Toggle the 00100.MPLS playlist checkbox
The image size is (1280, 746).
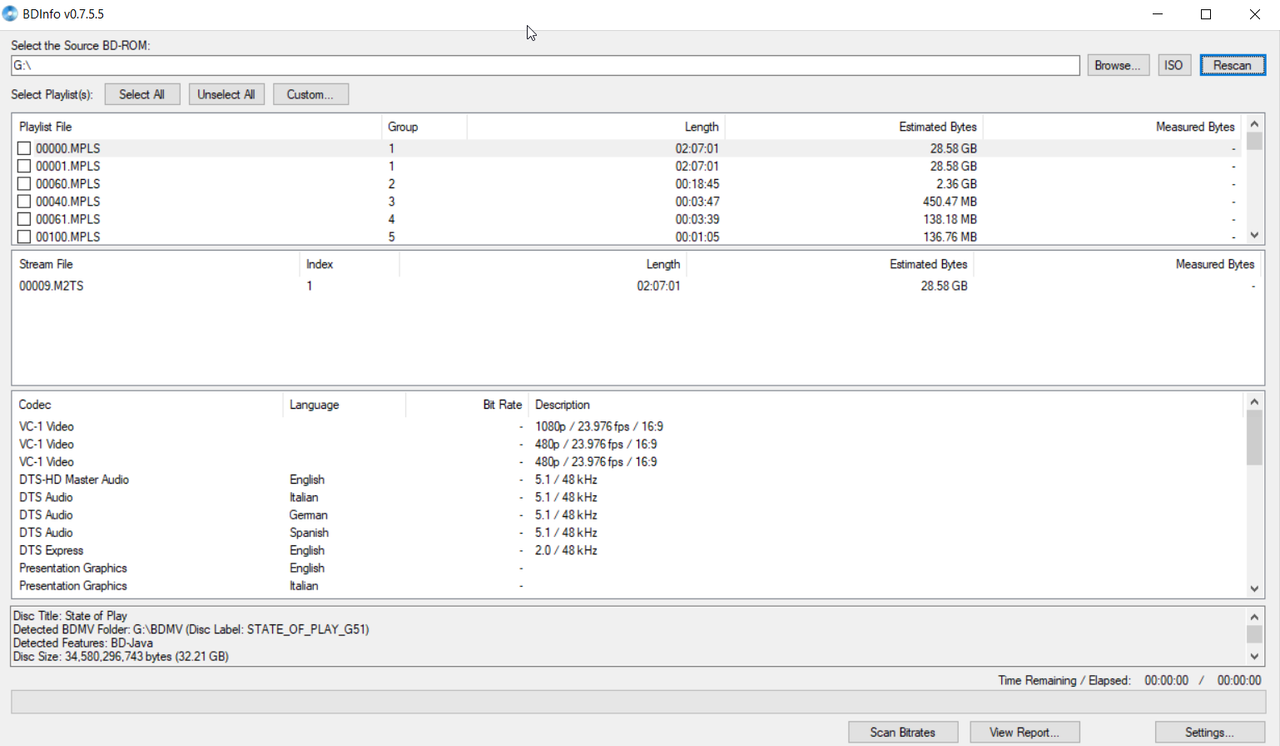pyautogui.click(x=24, y=237)
